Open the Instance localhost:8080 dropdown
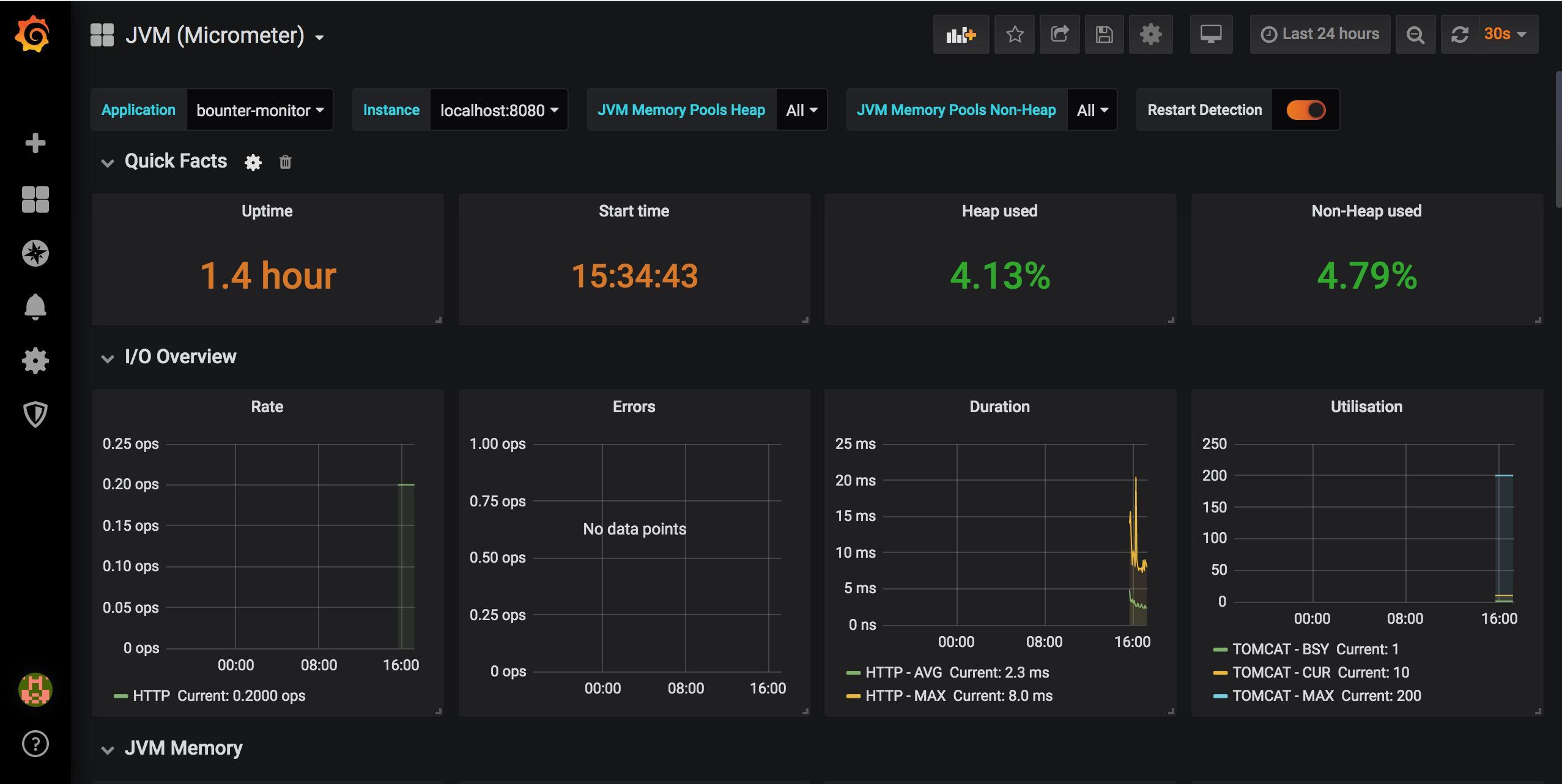This screenshot has width=1562, height=784. click(499, 110)
